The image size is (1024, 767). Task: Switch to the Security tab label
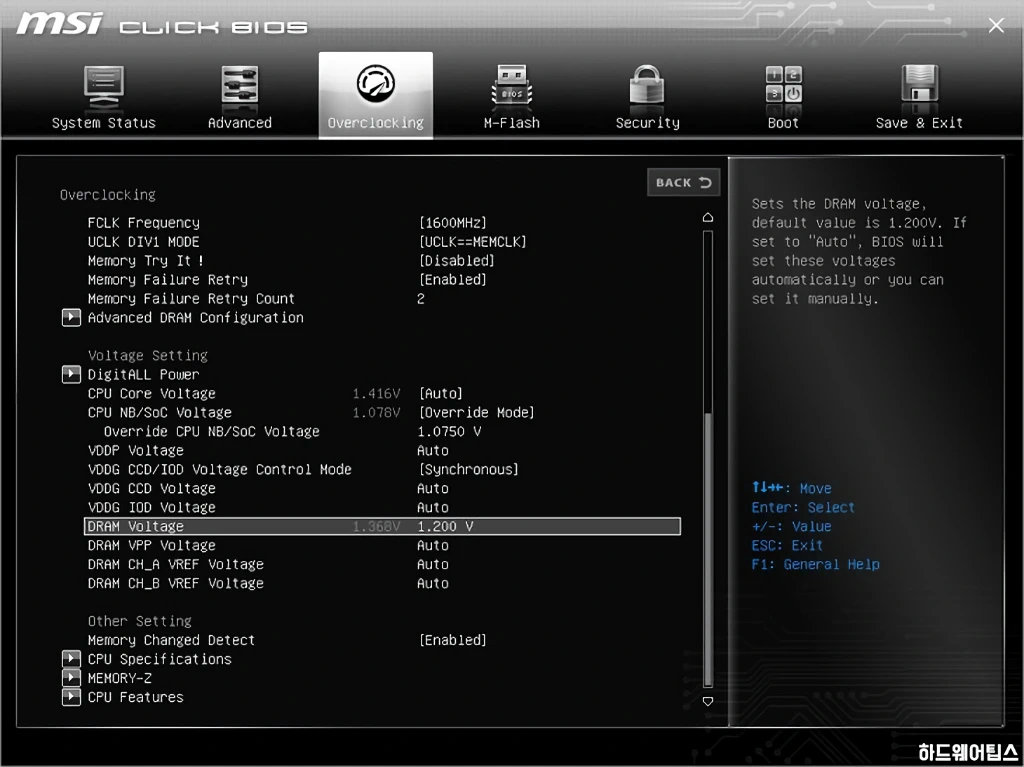(647, 123)
